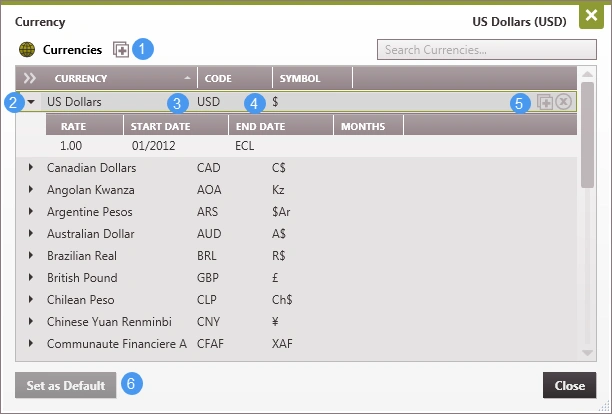Click the add currency icon beside Currencies
The height and width of the screenshot is (414, 612).
[121, 49]
